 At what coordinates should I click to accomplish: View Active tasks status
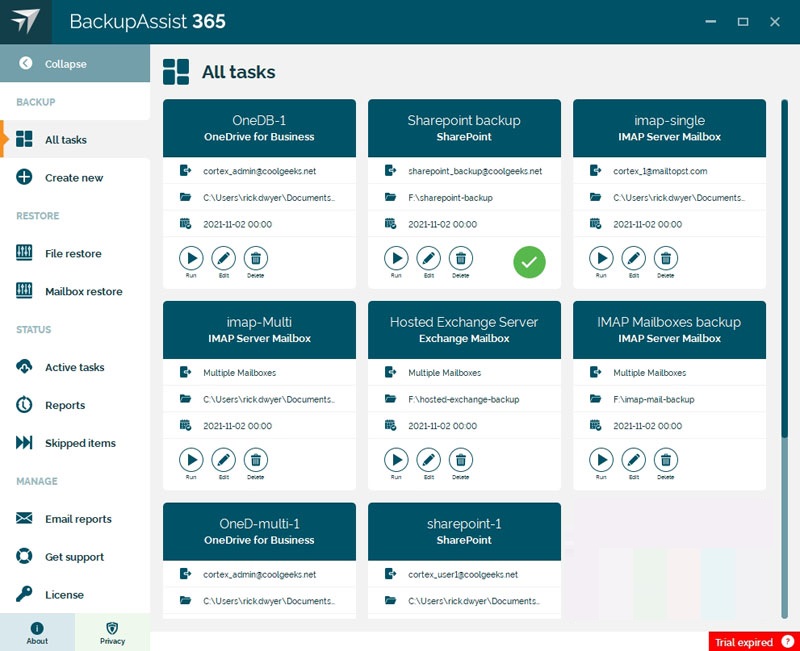74,368
